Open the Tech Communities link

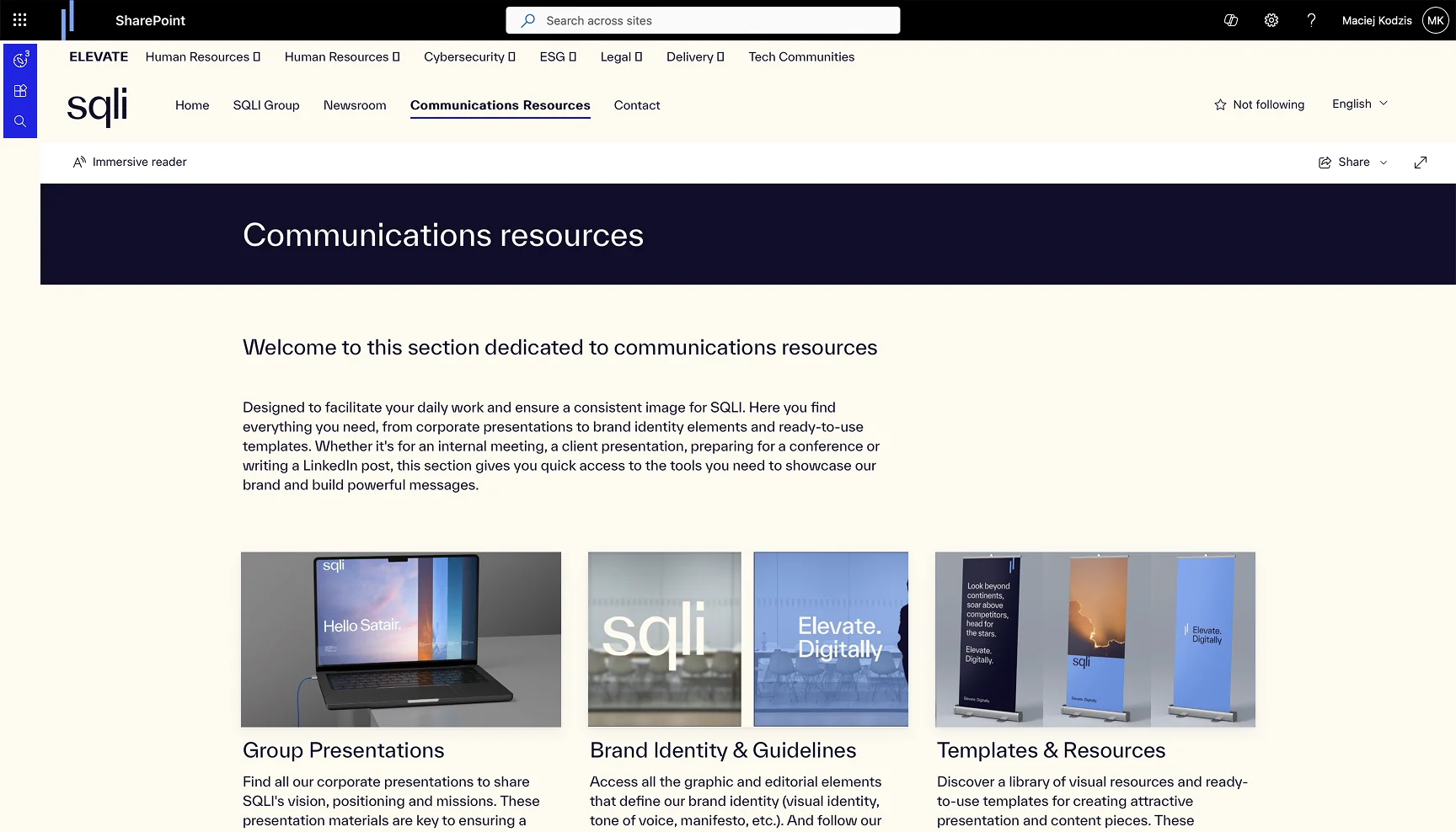point(801,56)
